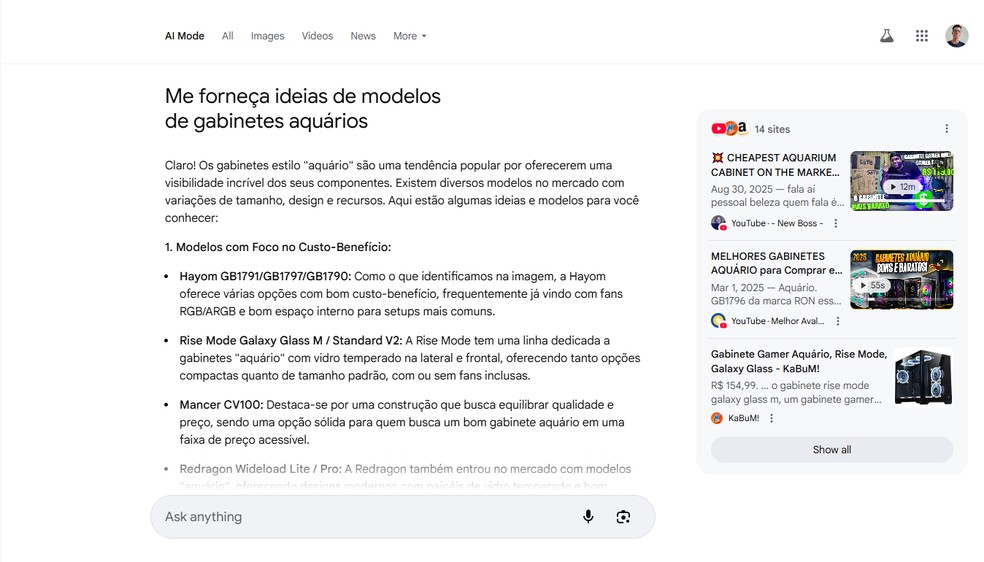Click the query title Me forneça ideias
Viewport: 984px width, 562px height.
pos(302,109)
